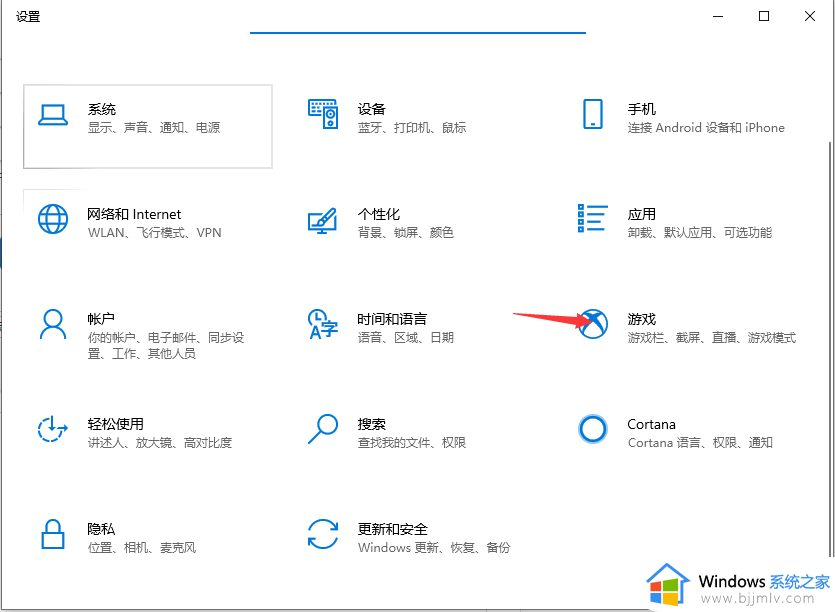Open the 隐私 padlock icon

[x=53, y=534]
